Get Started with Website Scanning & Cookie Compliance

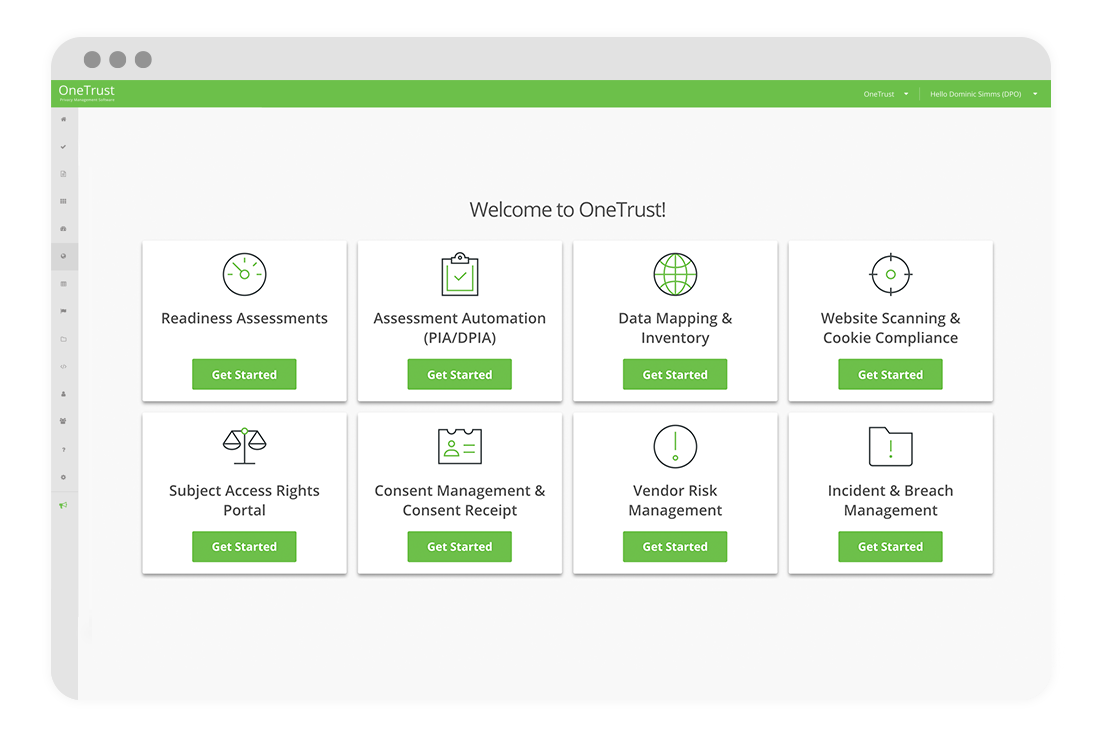coord(890,374)
